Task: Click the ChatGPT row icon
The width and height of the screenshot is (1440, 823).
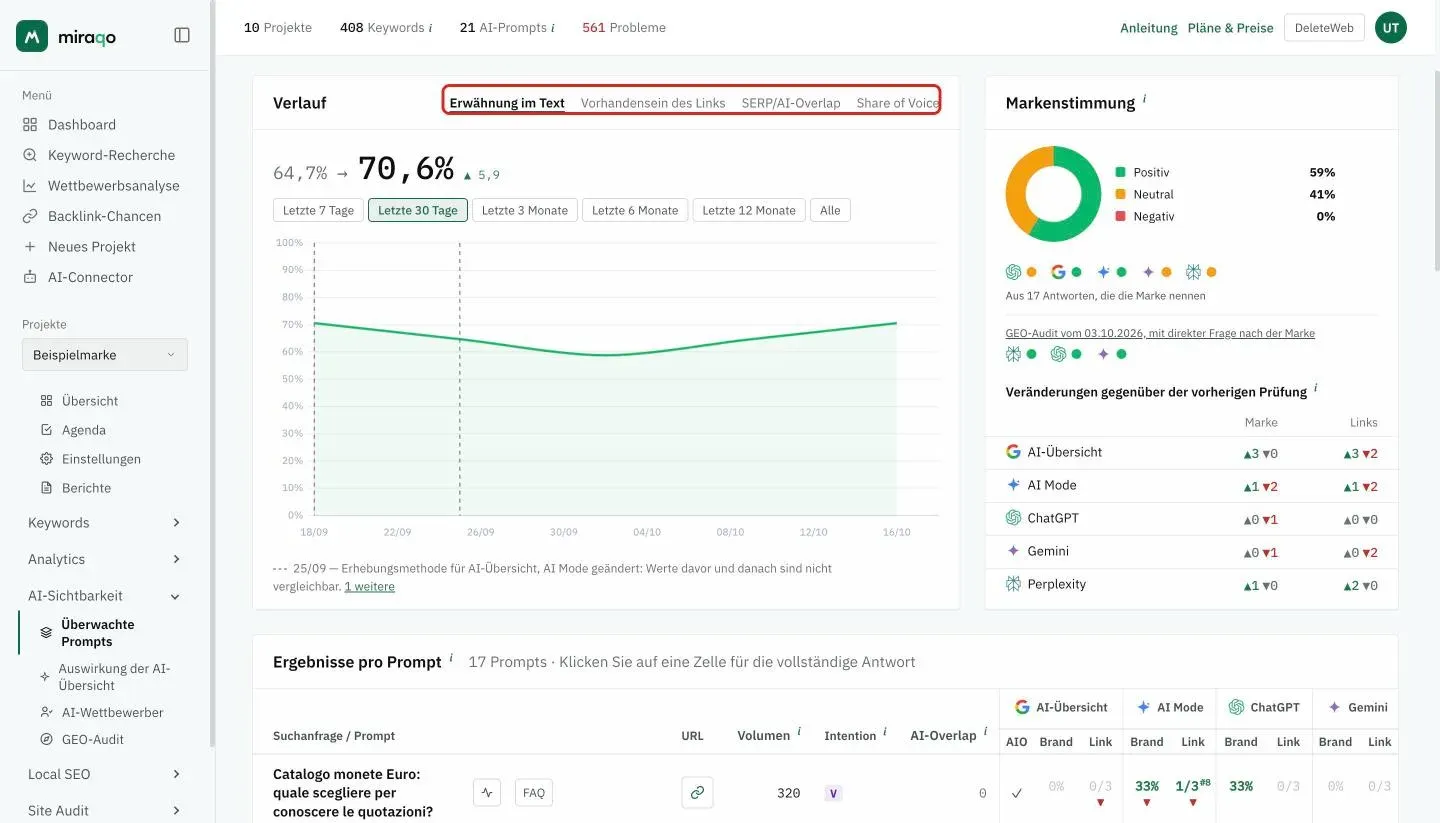Action: coord(1013,518)
